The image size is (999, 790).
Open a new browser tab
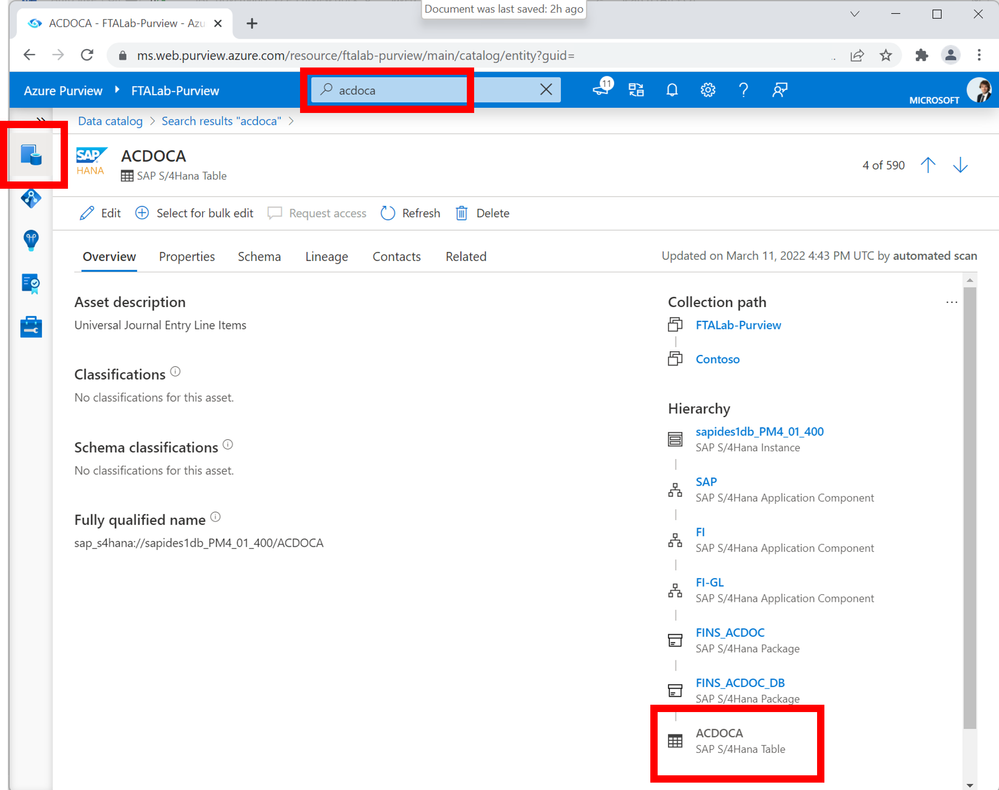pos(252,24)
